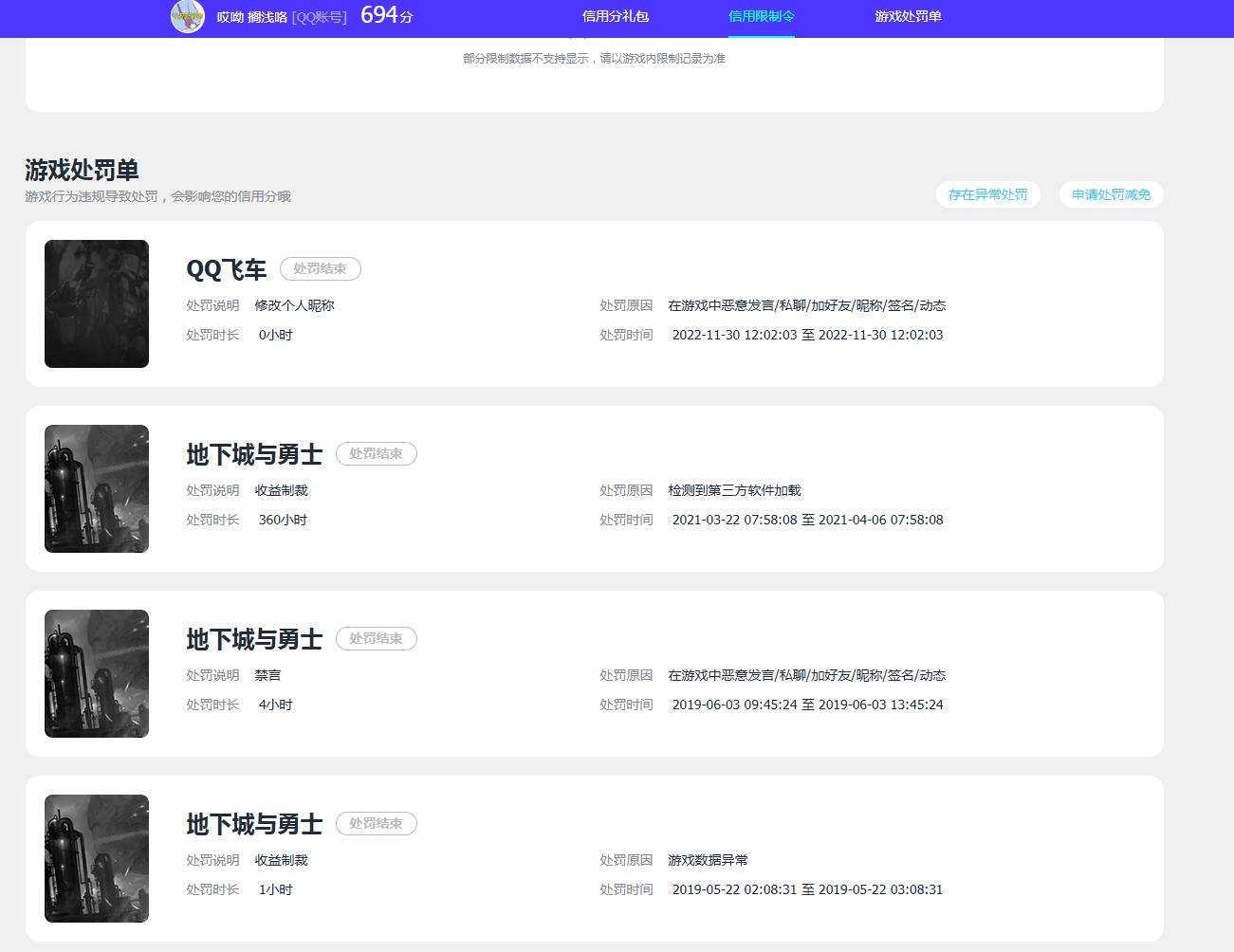This screenshot has width=1234, height=952.
Task: Click the 1小时 duration value
Action: [x=275, y=889]
